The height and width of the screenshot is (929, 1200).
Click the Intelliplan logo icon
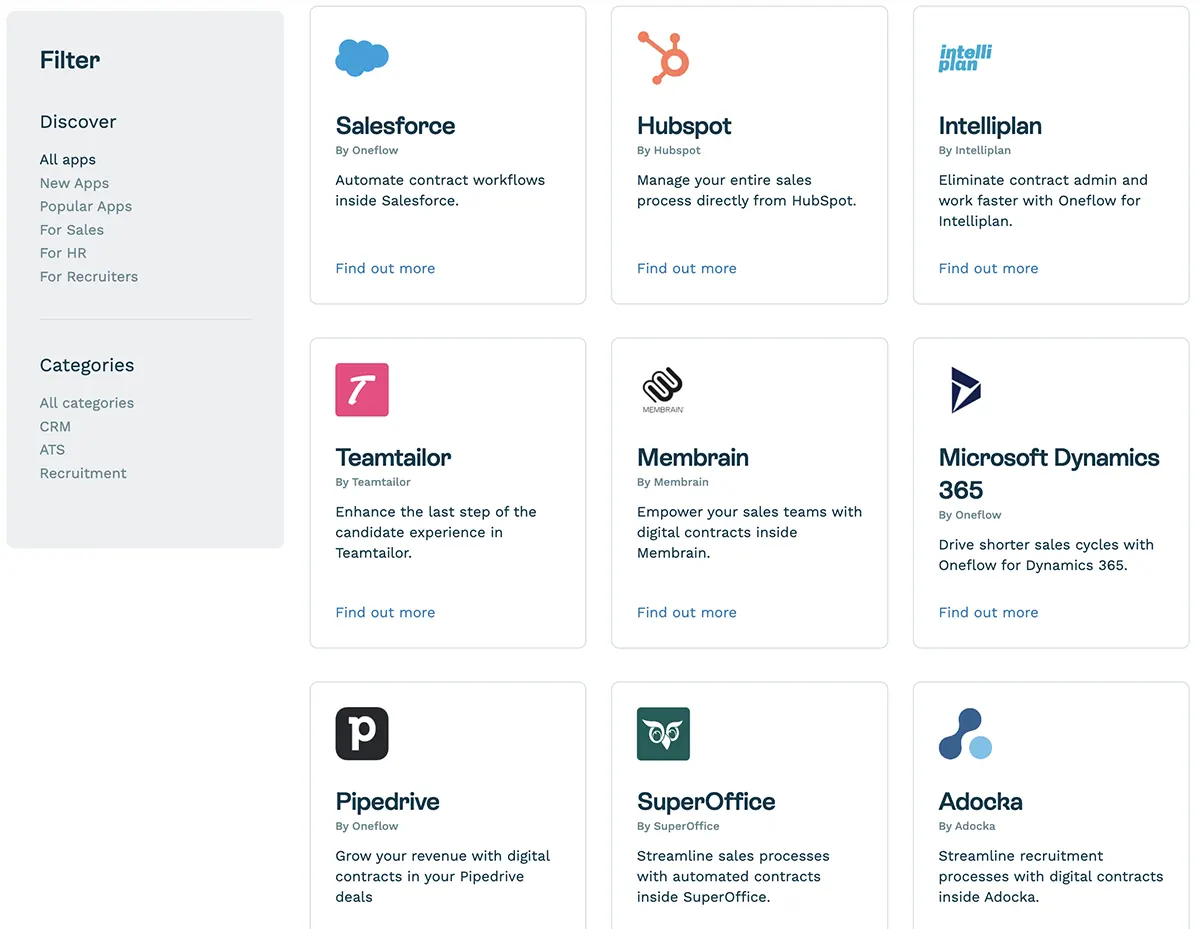click(965, 58)
